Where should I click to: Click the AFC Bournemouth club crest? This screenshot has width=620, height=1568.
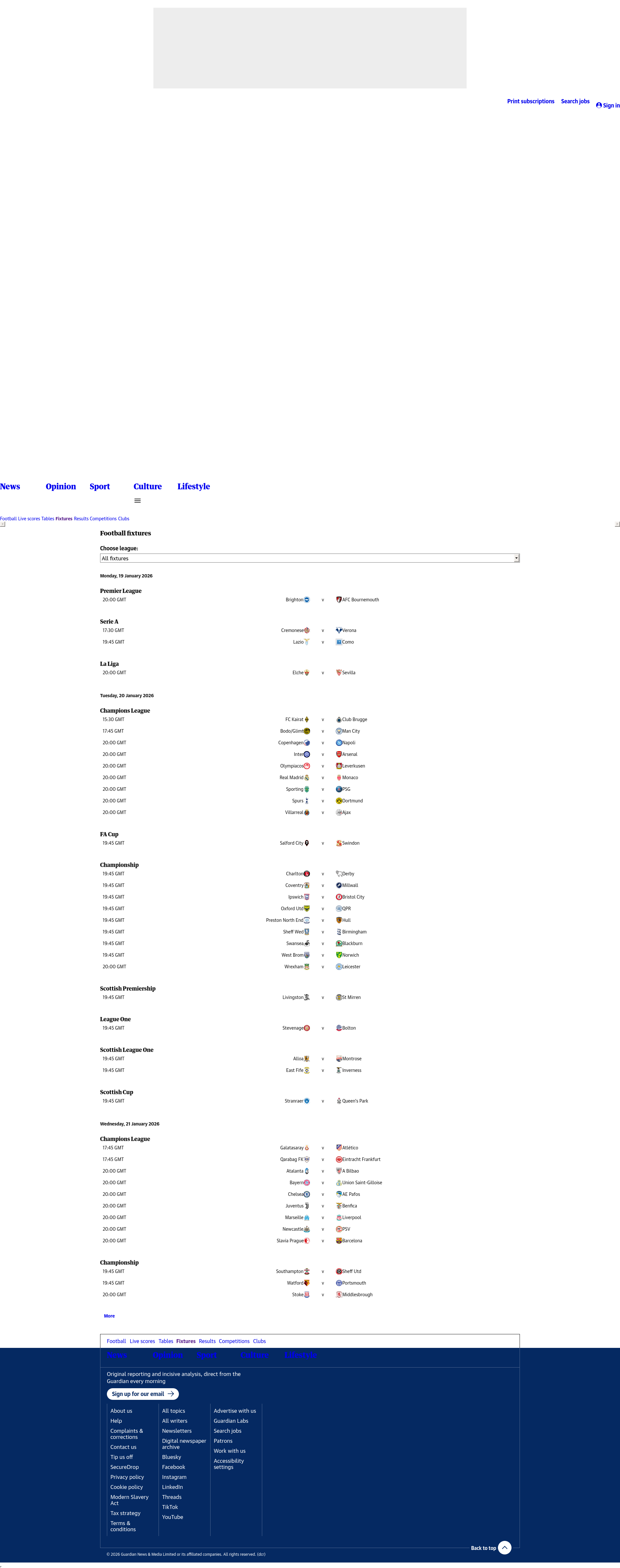click(x=339, y=600)
